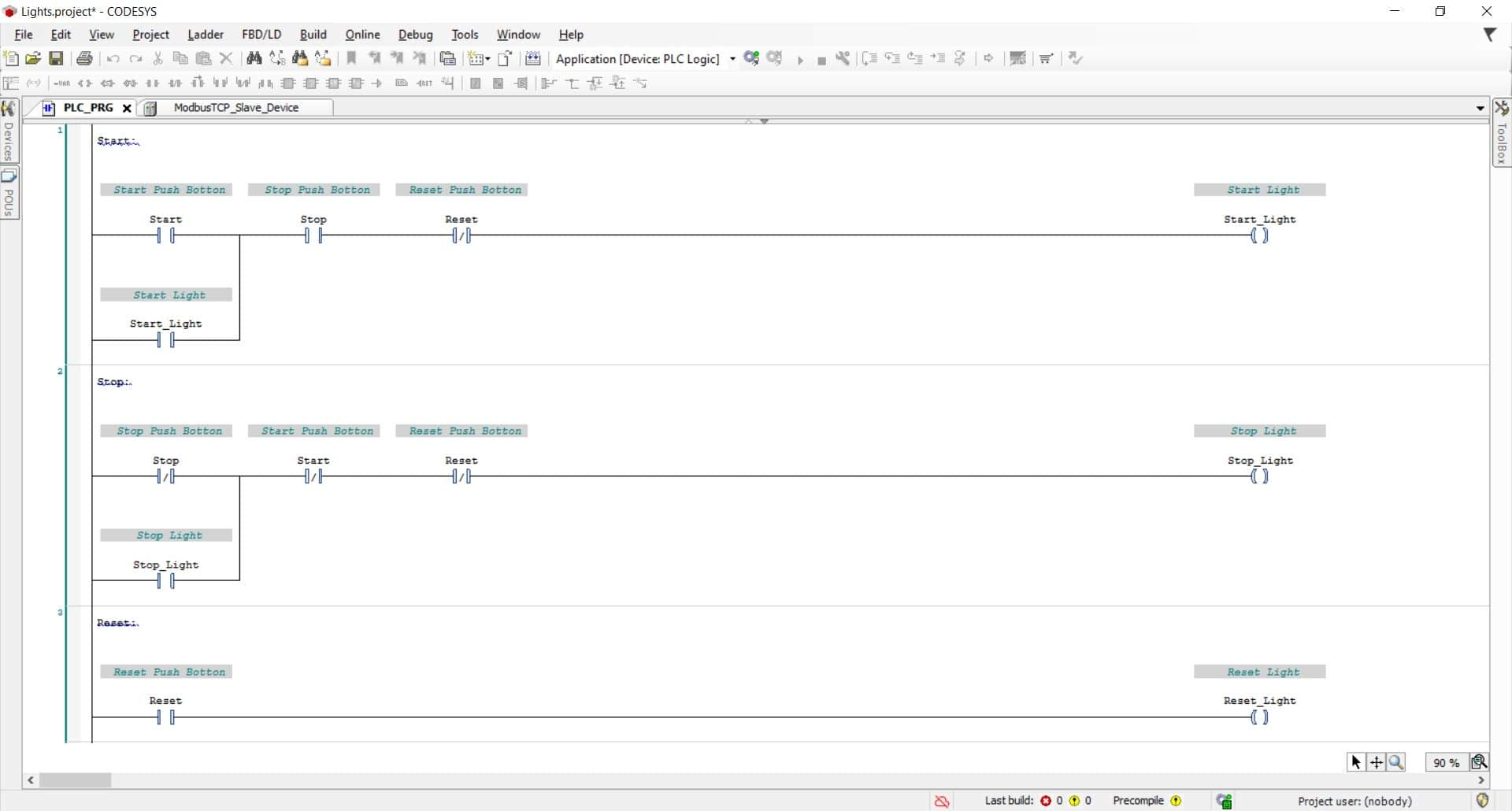Image resolution: width=1512 pixels, height=811 pixels.
Task: Select Stop_Light parallel contact in network 2
Action: (165, 581)
